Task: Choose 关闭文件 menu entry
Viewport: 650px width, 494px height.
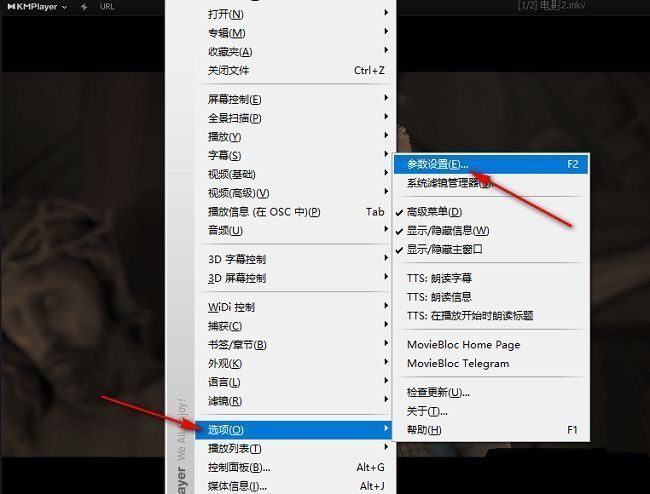Action: [x=295, y=70]
